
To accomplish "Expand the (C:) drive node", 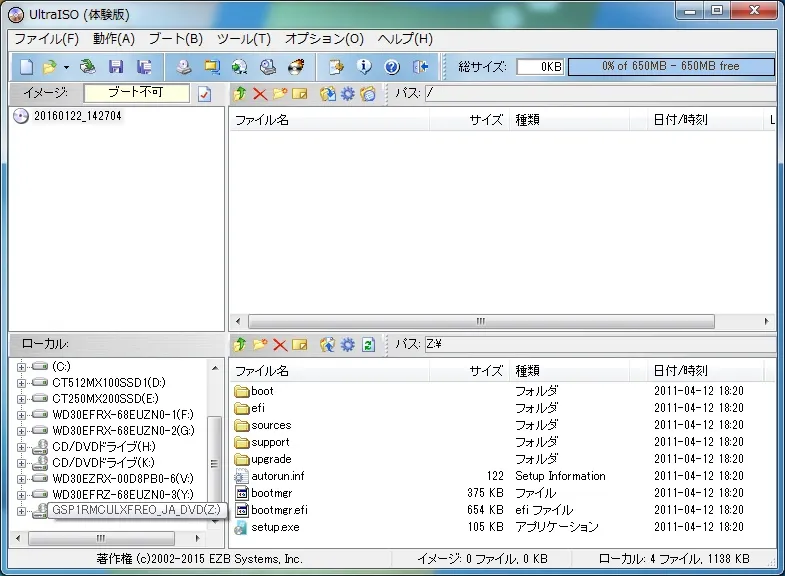I will tap(21, 367).
